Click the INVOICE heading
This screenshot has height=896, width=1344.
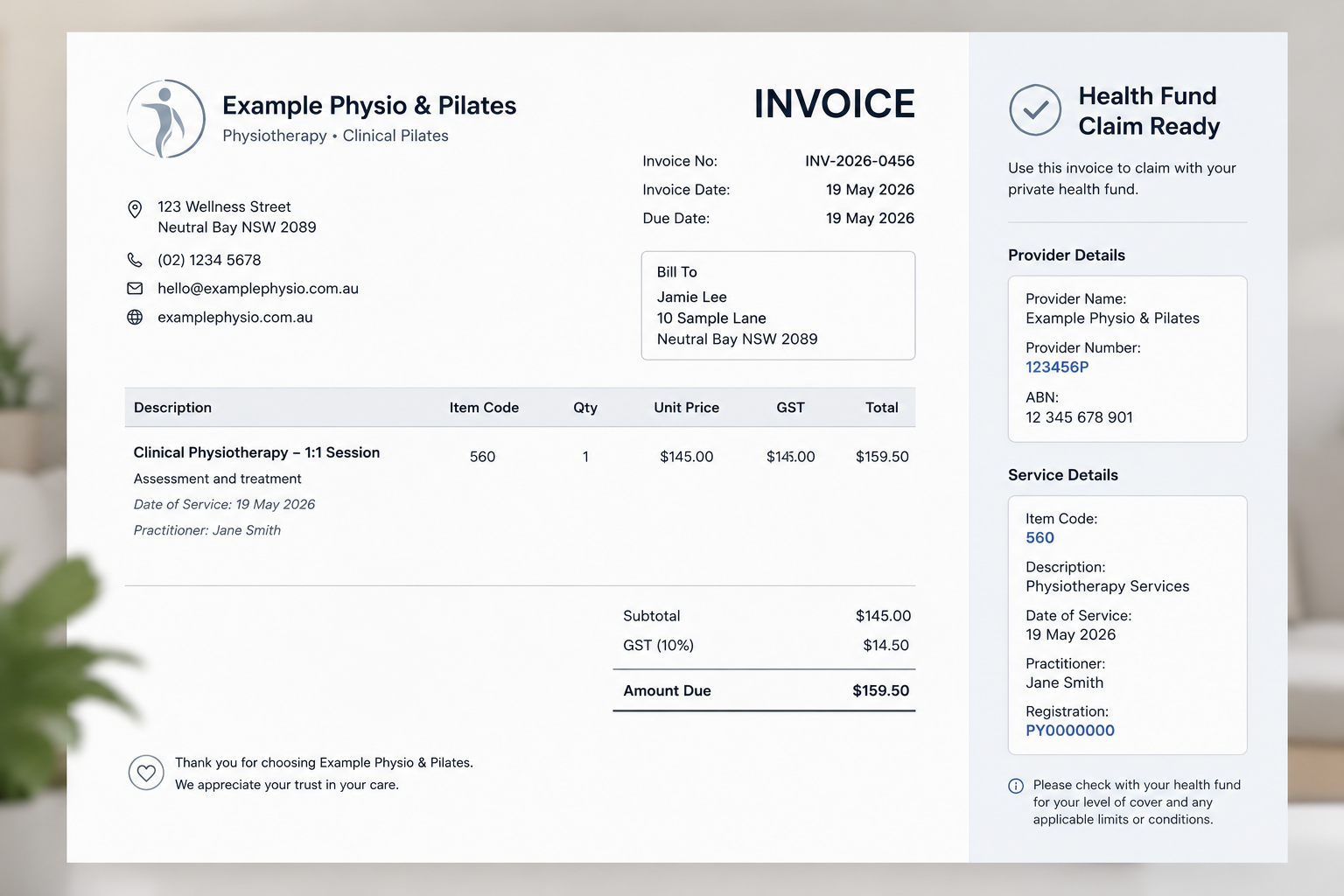point(835,104)
